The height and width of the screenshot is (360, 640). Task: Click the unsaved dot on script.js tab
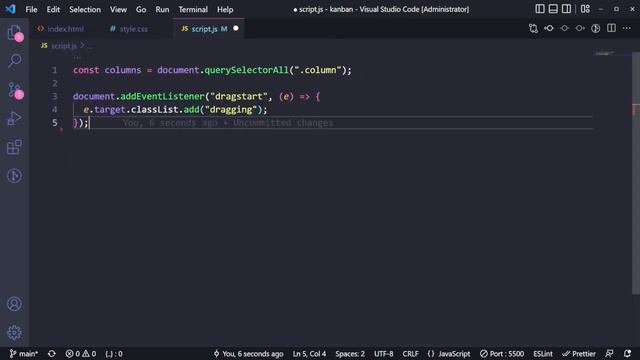pos(236,29)
